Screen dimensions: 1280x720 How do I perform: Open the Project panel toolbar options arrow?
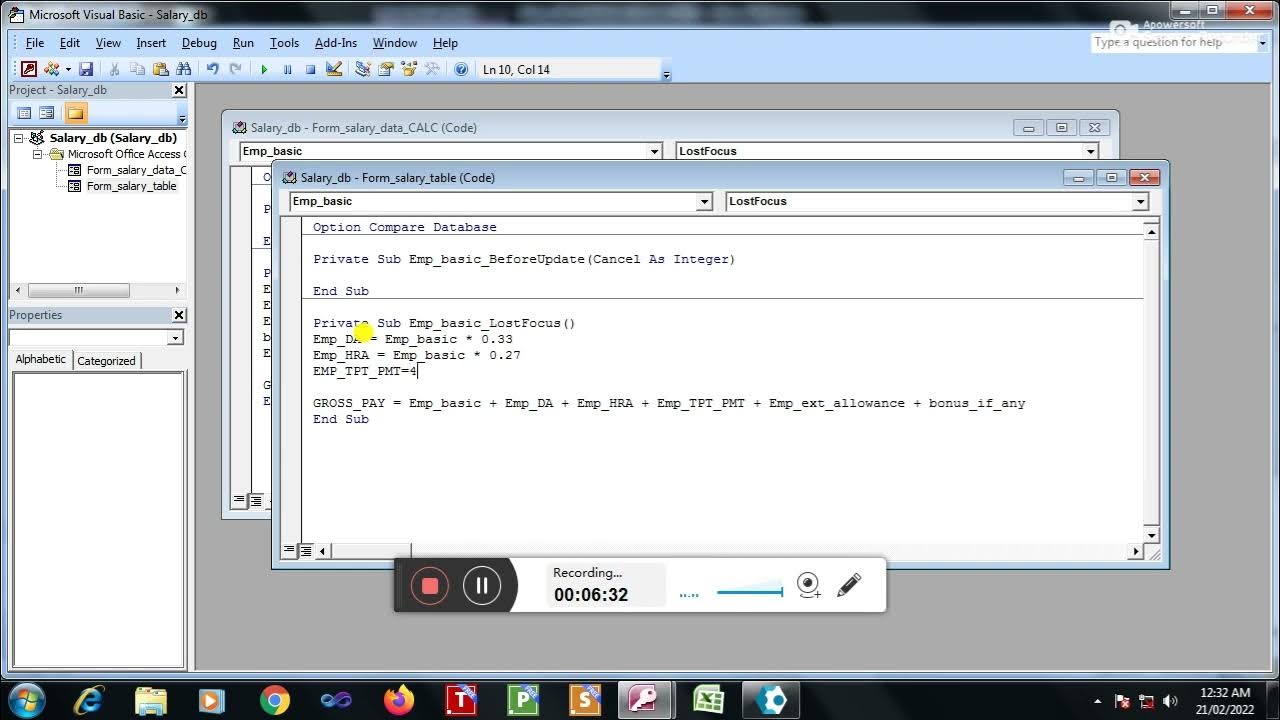[x=182, y=116]
